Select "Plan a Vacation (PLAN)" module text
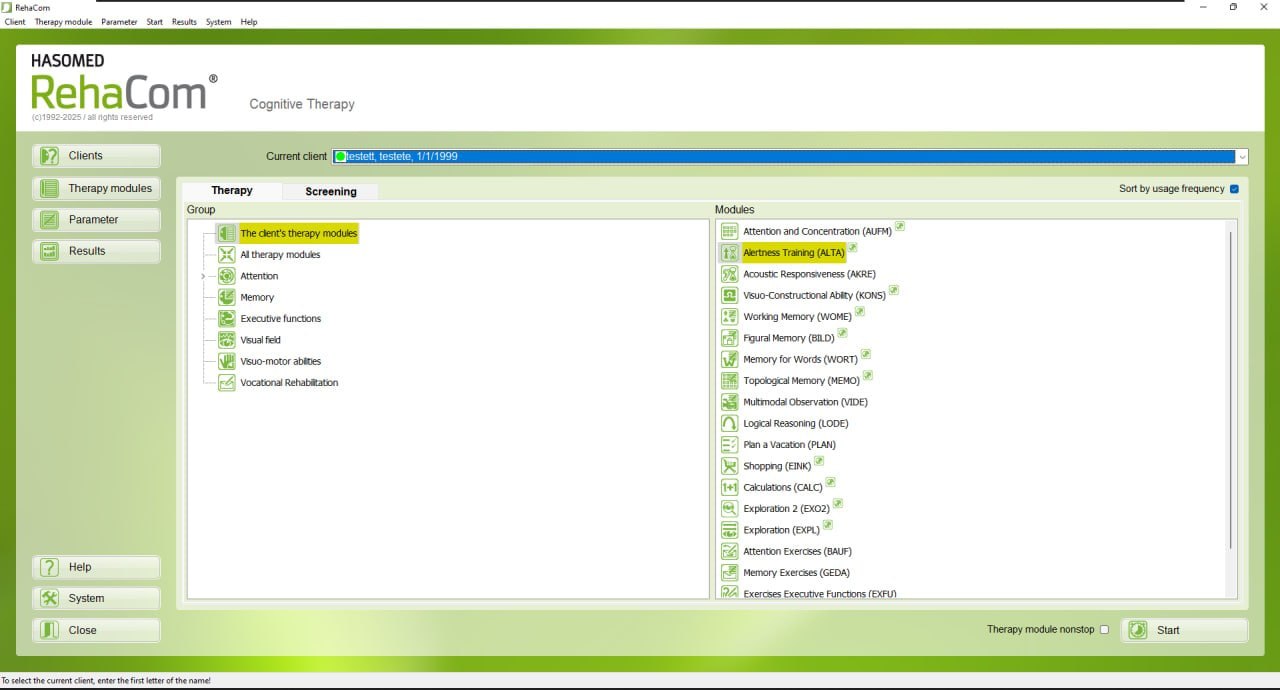The image size is (1280, 690). click(x=790, y=444)
